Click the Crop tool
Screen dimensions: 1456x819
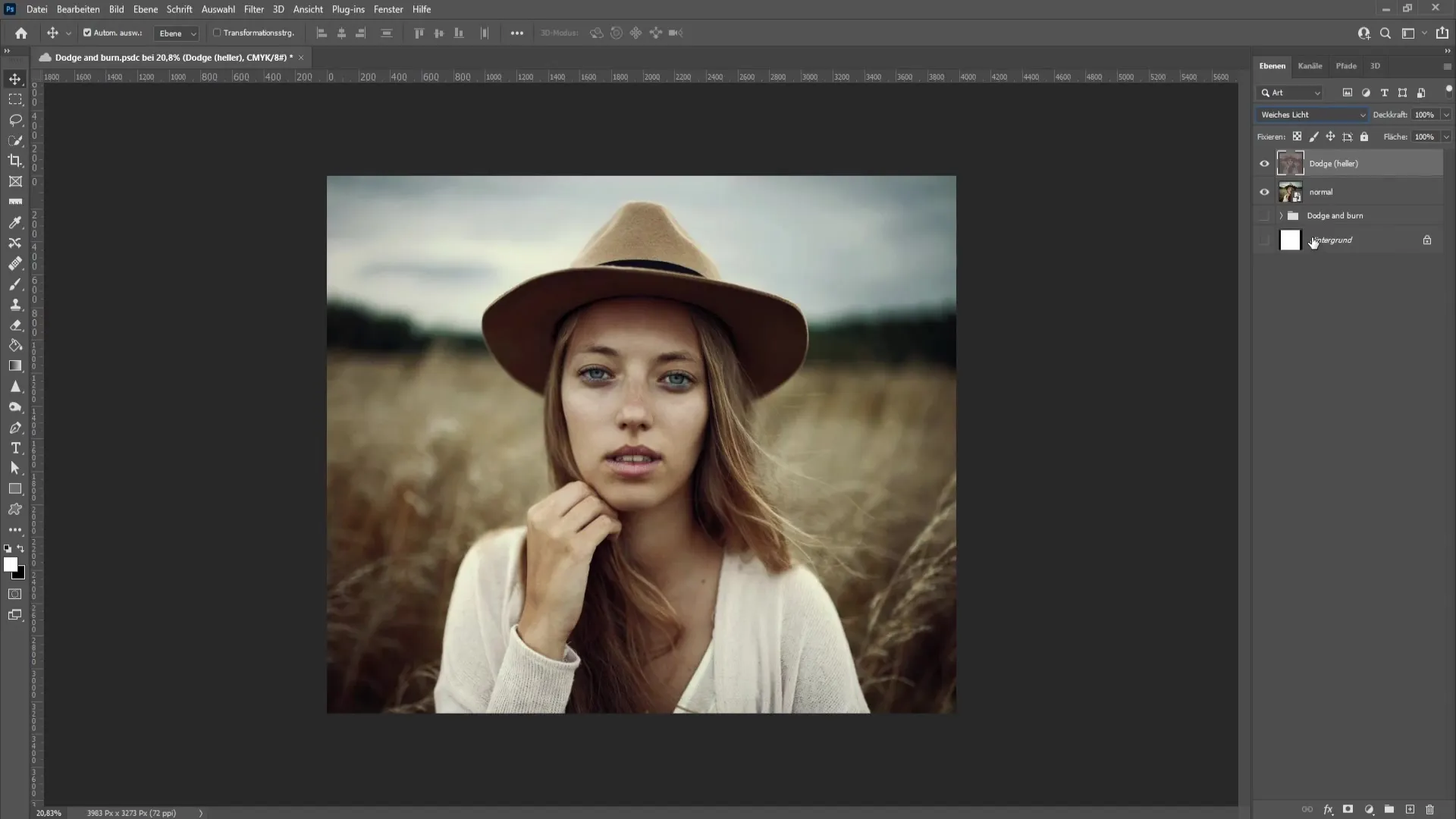point(15,161)
